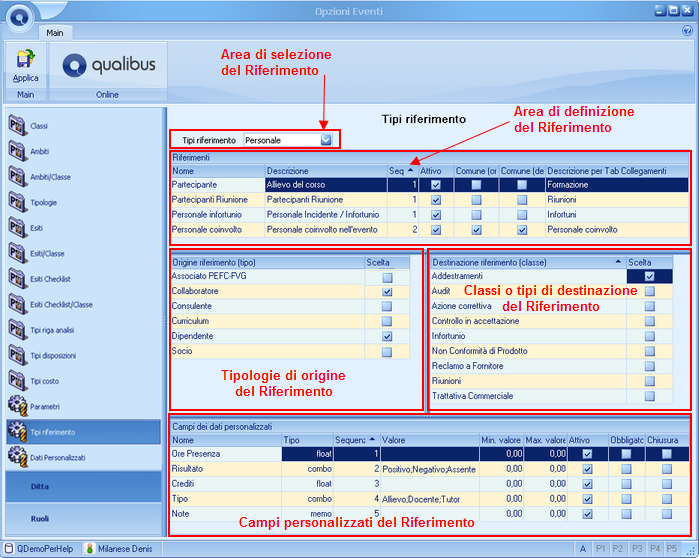
Task: Select the Personale infortunio row name
Action: [207, 215]
